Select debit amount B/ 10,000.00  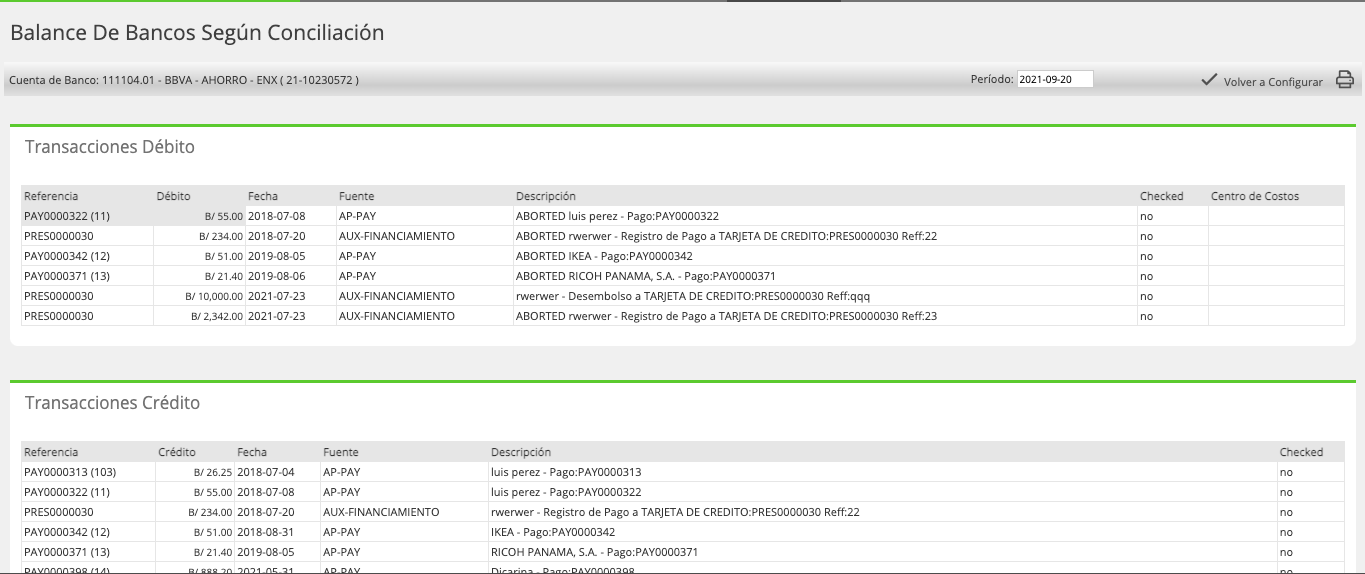[x=214, y=296]
